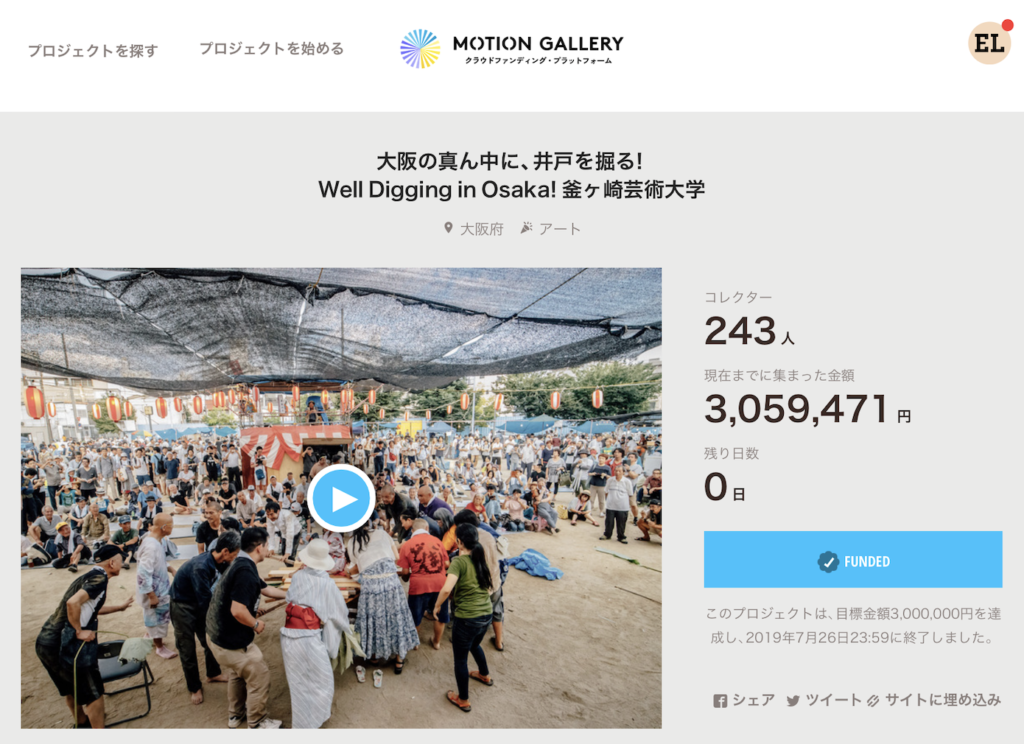Image resolution: width=1024 pixels, height=744 pixels.
Task: Click サイトに埋め込み embed link
Action: click(x=942, y=700)
